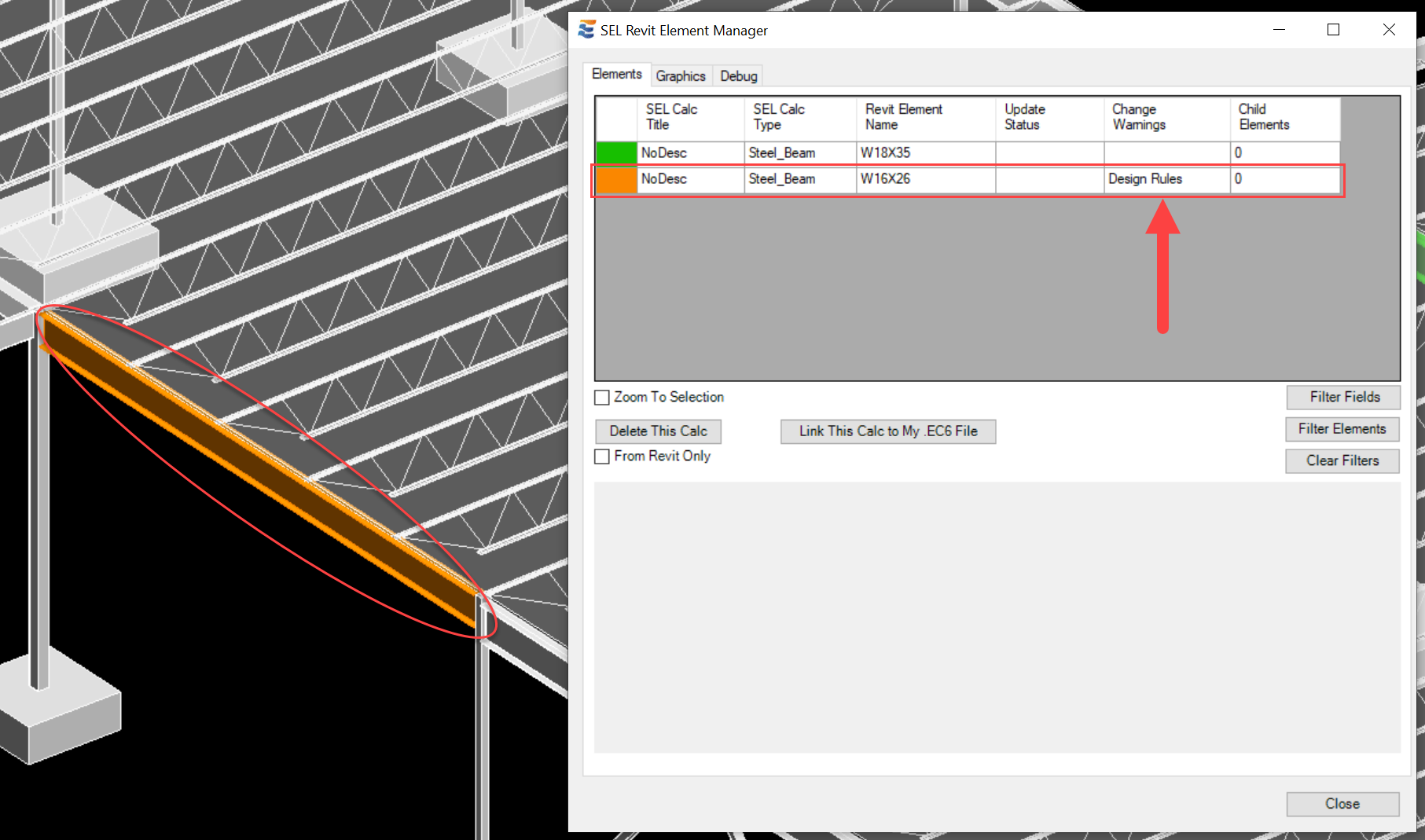The image size is (1425, 840).
Task: Open the Debug tab
Action: pyautogui.click(x=739, y=76)
